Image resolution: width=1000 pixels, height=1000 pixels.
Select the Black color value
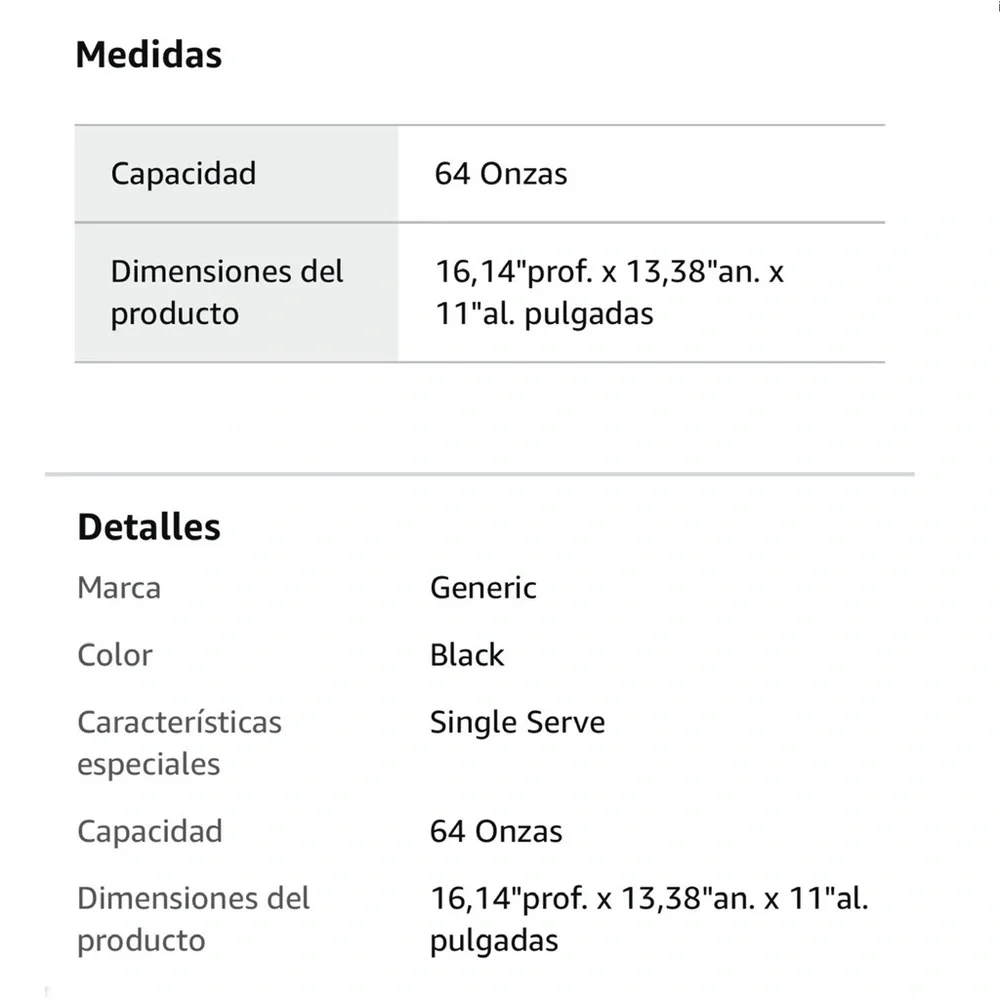coord(467,655)
